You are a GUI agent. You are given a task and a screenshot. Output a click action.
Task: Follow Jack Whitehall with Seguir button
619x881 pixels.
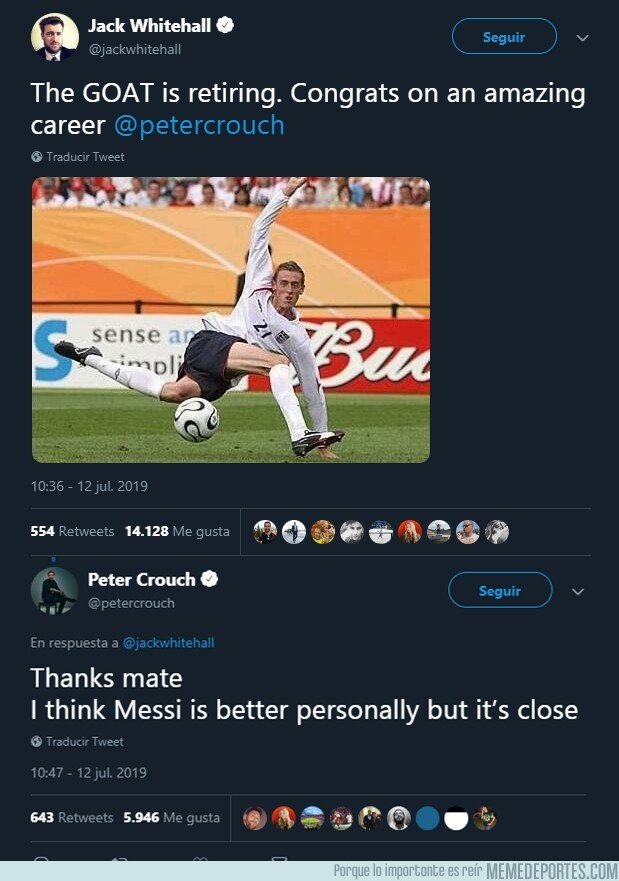pyautogui.click(x=504, y=37)
